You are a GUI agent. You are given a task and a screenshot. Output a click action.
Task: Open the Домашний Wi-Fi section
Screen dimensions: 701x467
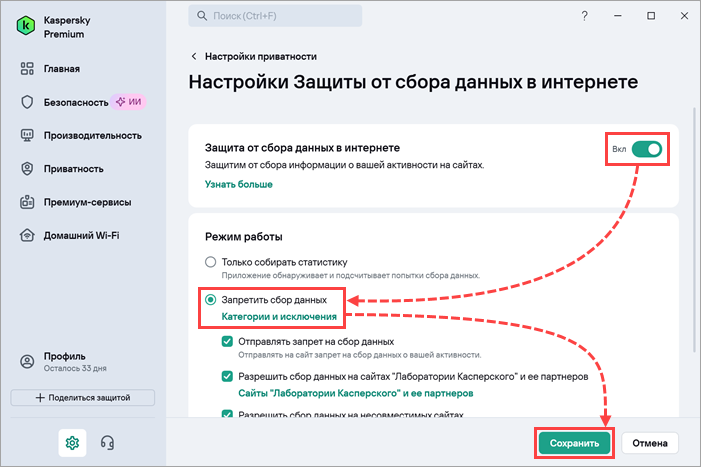tap(81, 236)
